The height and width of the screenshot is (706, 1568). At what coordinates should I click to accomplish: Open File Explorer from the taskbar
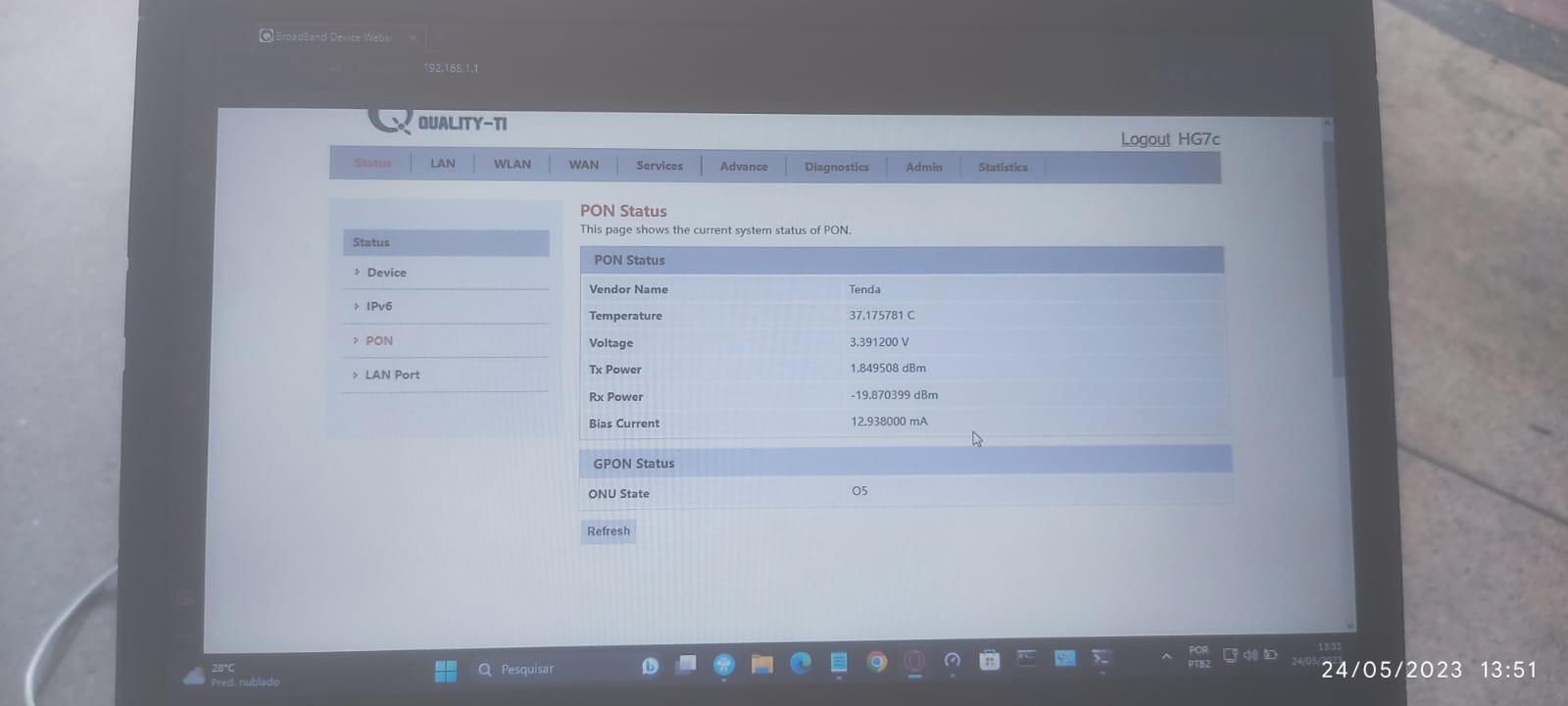coord(761,664)
